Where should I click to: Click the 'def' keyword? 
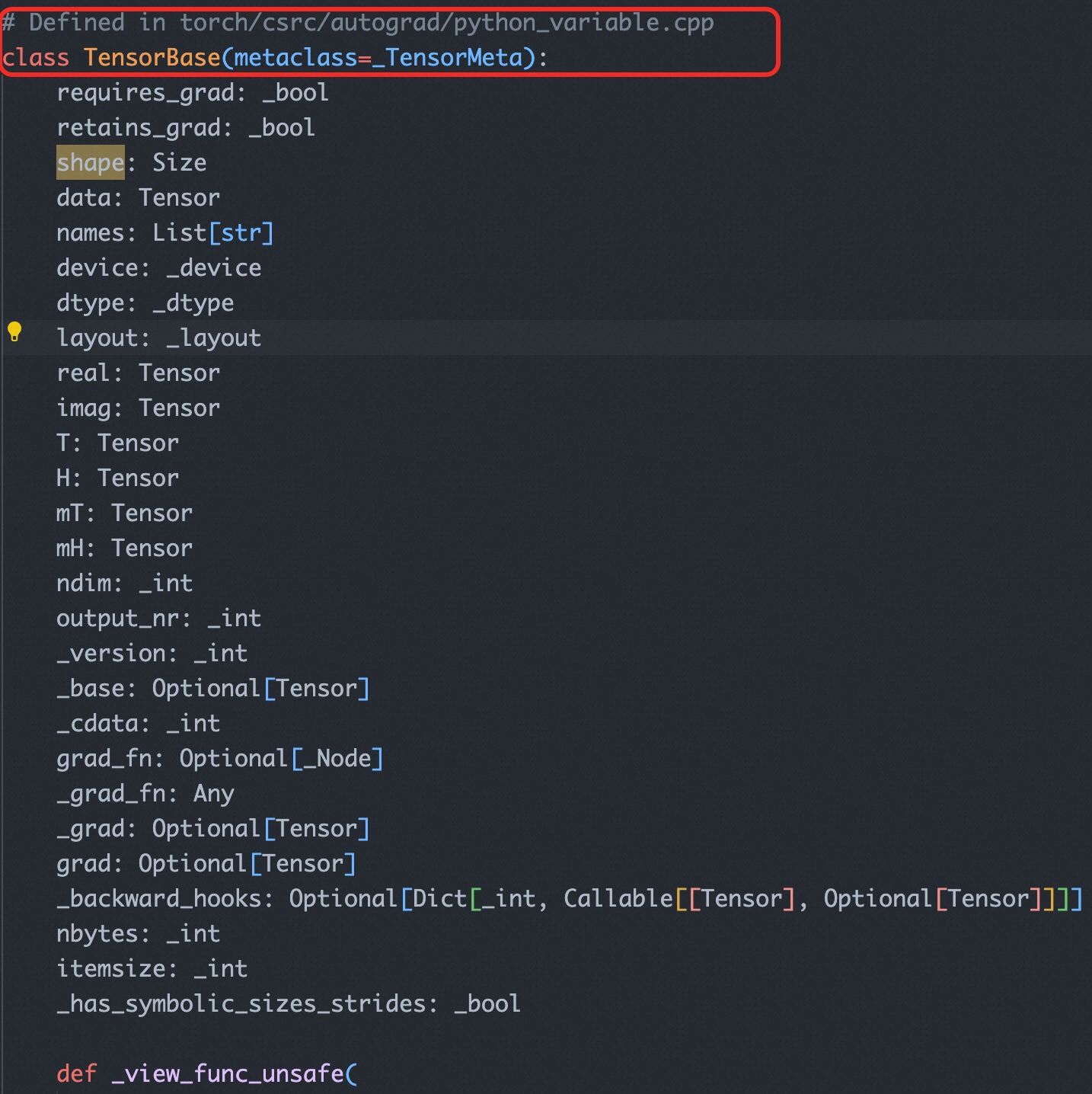click(77, 1074)
